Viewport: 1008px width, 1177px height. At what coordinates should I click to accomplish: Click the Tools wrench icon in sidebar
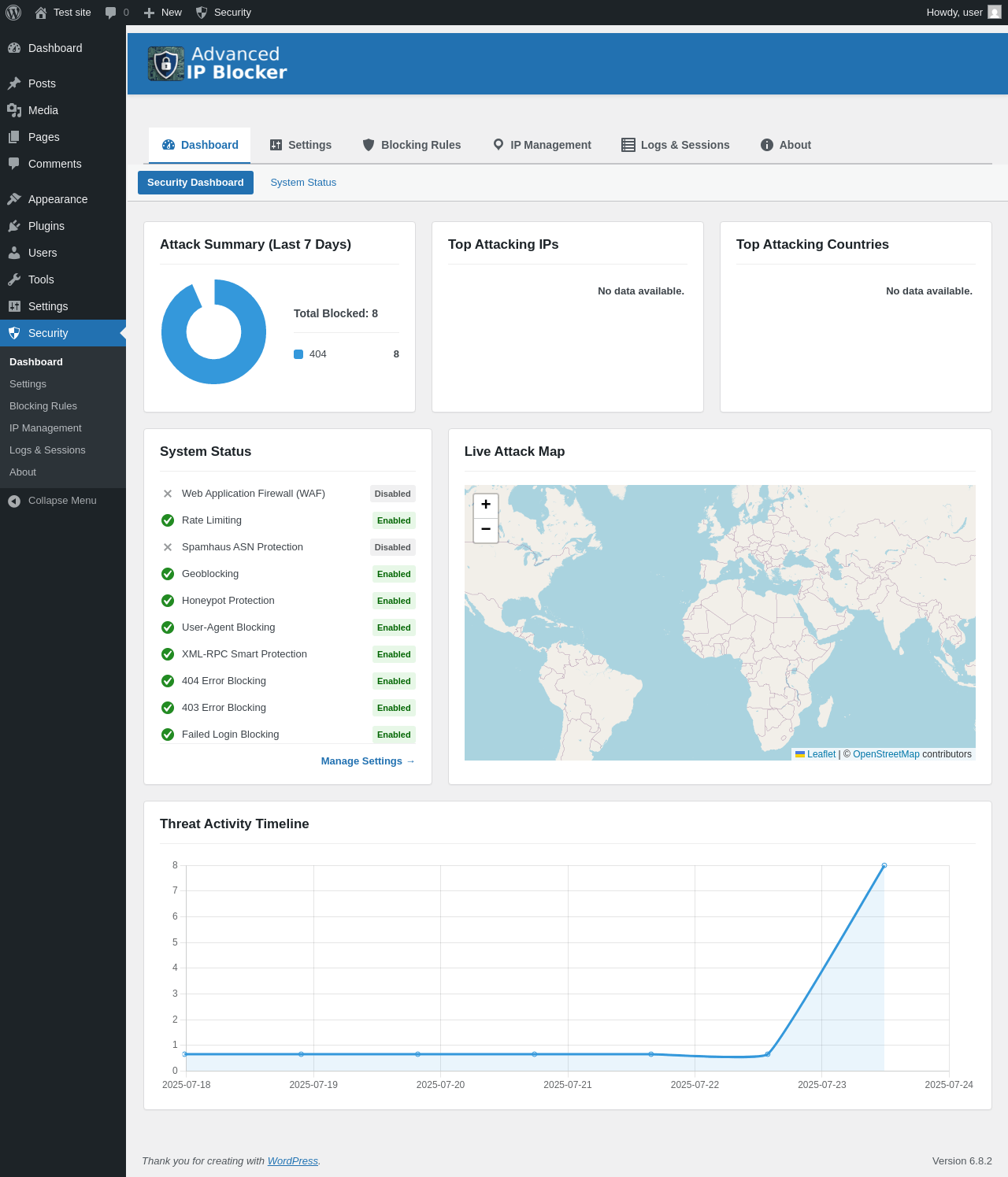[14, 279]
